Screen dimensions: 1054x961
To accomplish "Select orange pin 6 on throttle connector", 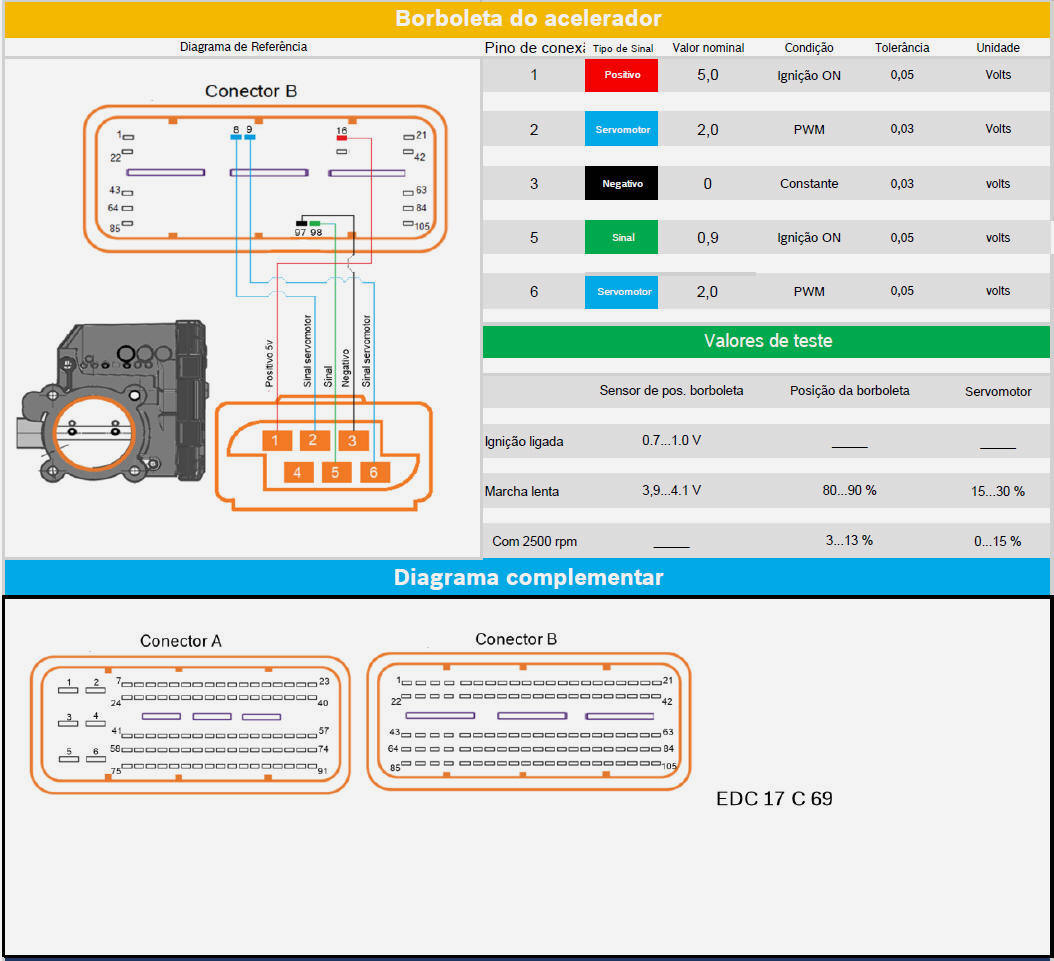I will [x=373, y=472].
